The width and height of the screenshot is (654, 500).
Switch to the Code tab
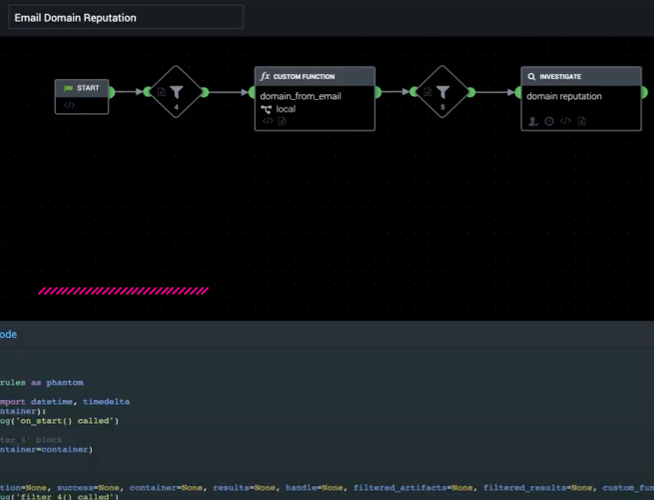click(8, 334)
